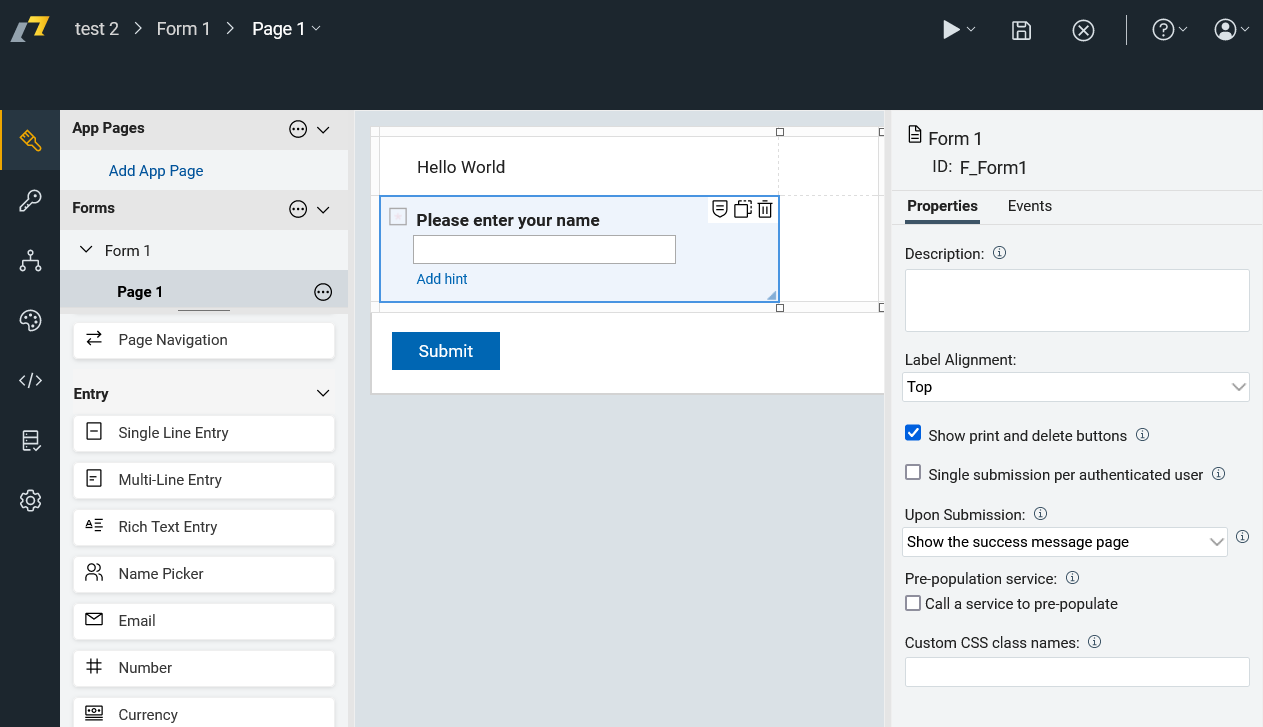Select the Properties tab

pyautogui.click(x=942, y=206)
